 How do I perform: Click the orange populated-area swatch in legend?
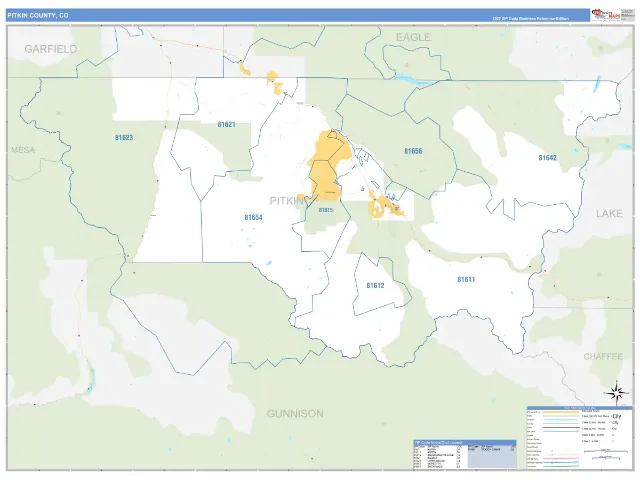563,412
